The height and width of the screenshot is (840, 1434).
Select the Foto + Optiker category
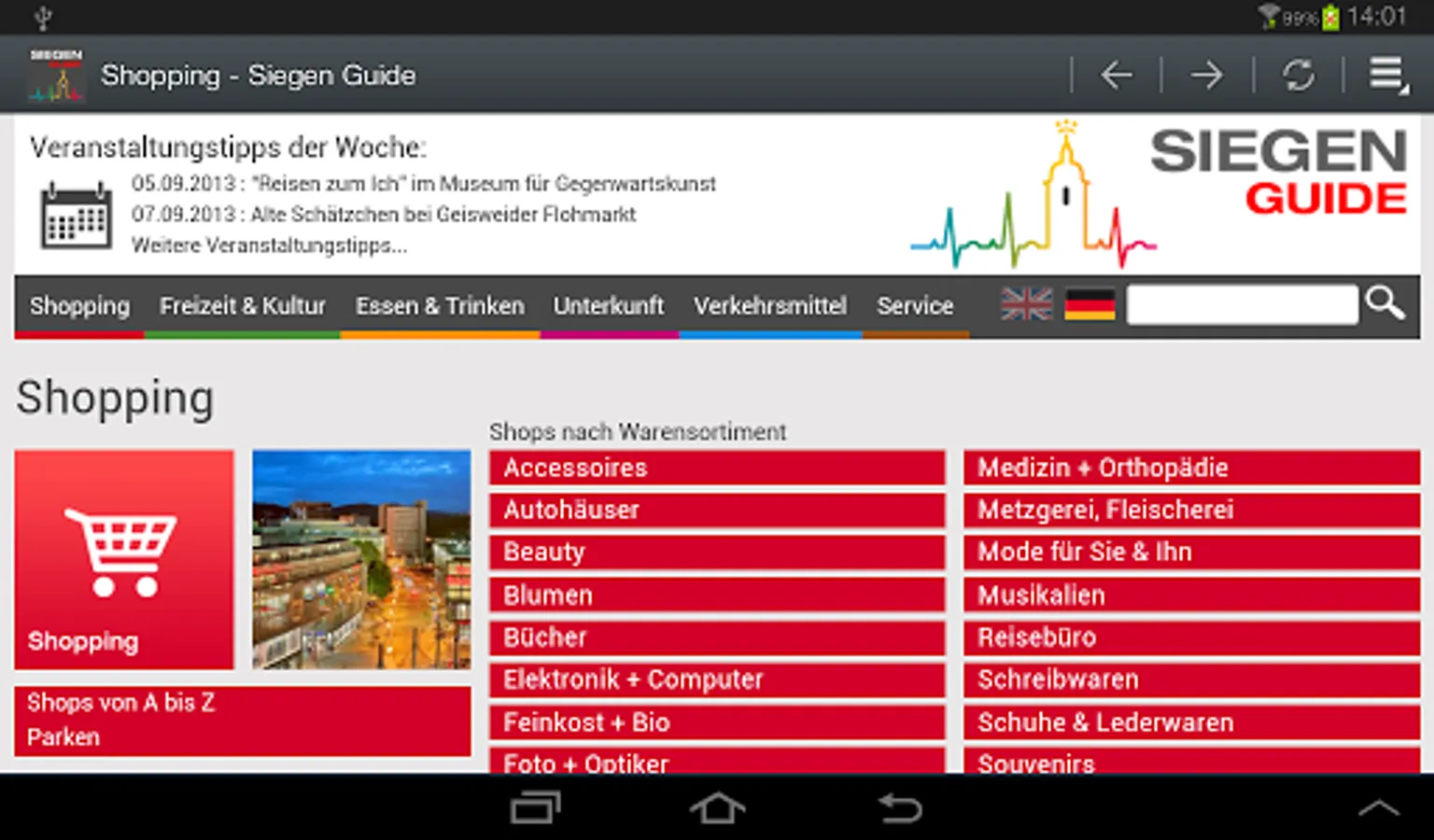(717, 760)
